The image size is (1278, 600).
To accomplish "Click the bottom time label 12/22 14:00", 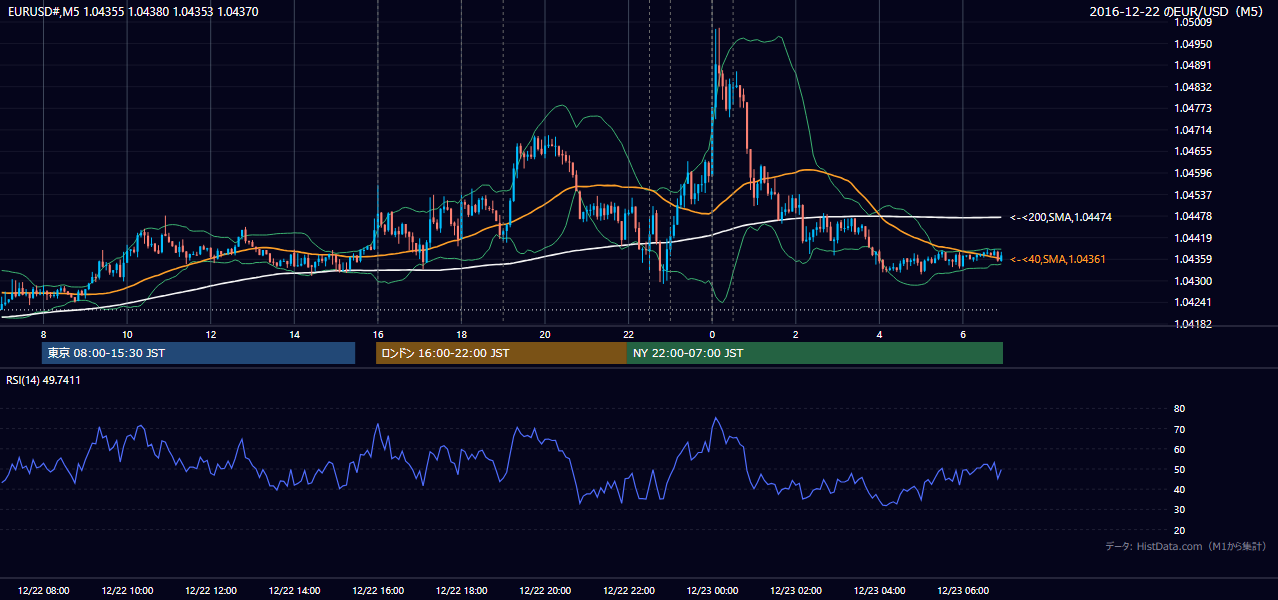I will pos(294,591).
